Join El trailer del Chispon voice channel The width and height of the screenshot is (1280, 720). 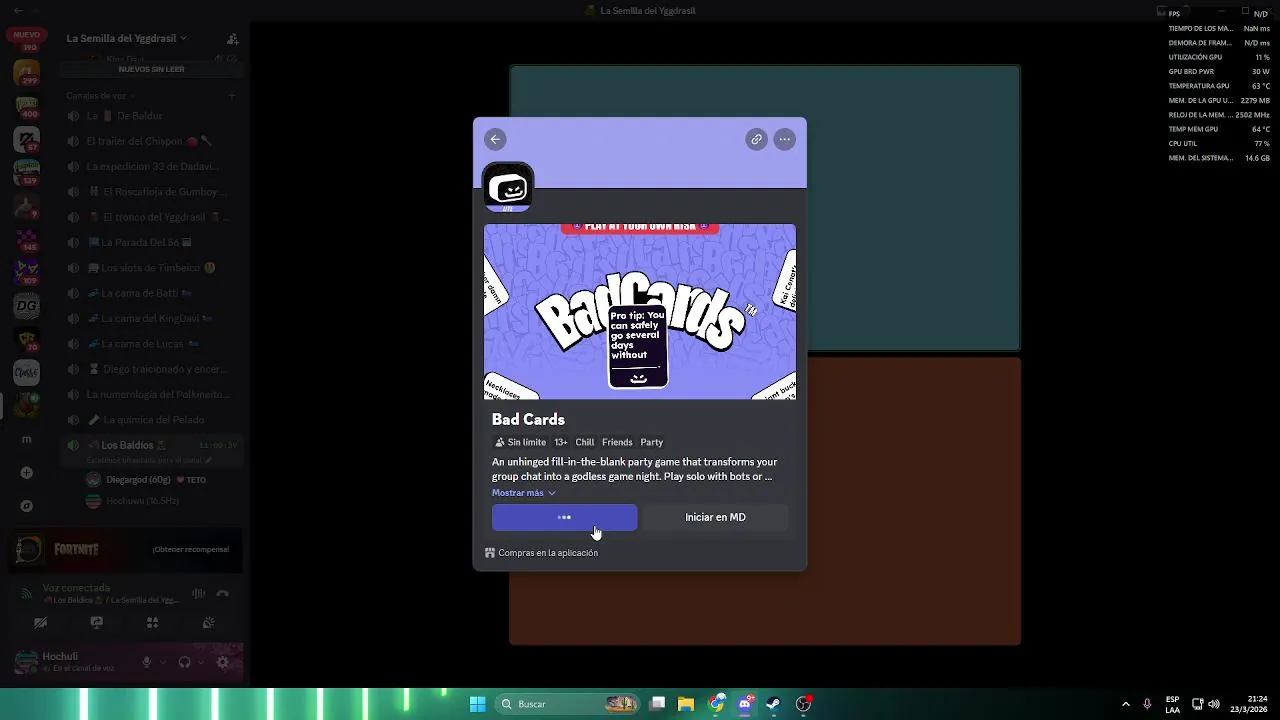(150, 142)
